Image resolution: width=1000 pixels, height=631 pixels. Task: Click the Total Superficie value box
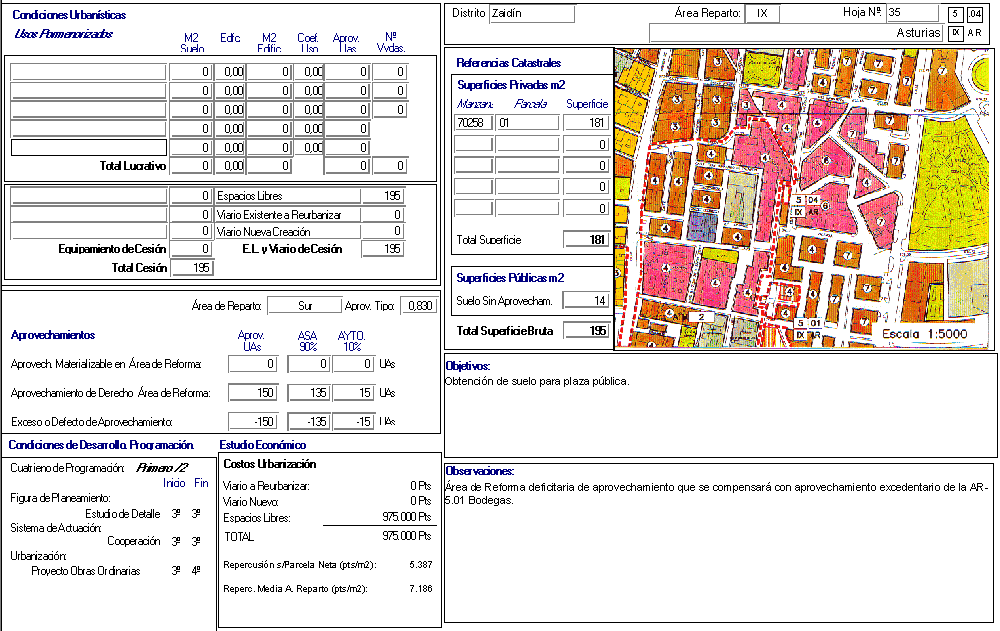(x=586, y=240)
